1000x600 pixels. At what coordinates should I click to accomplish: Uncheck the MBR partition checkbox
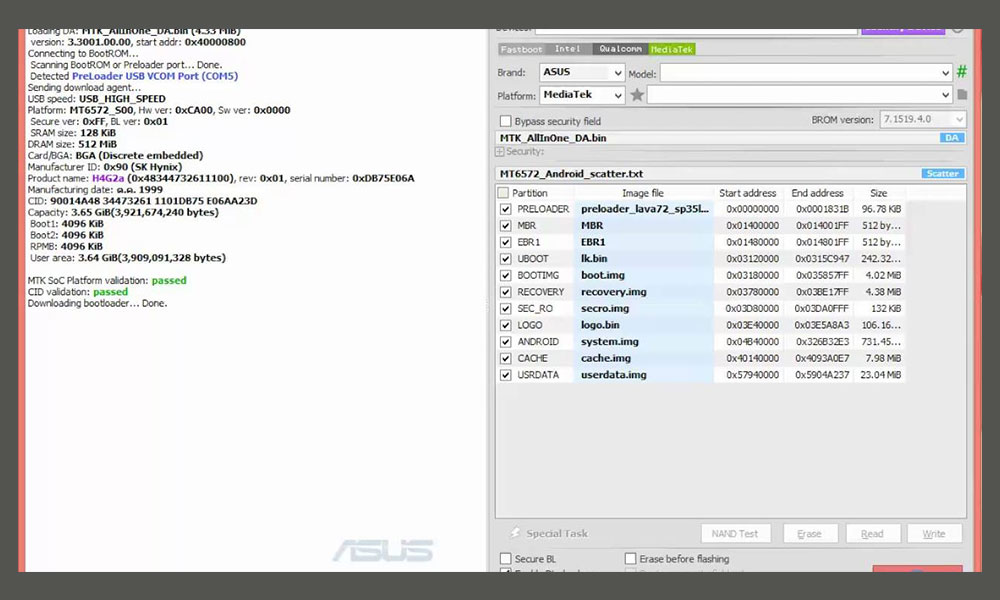pyautogui.click(x=506, y=226)
